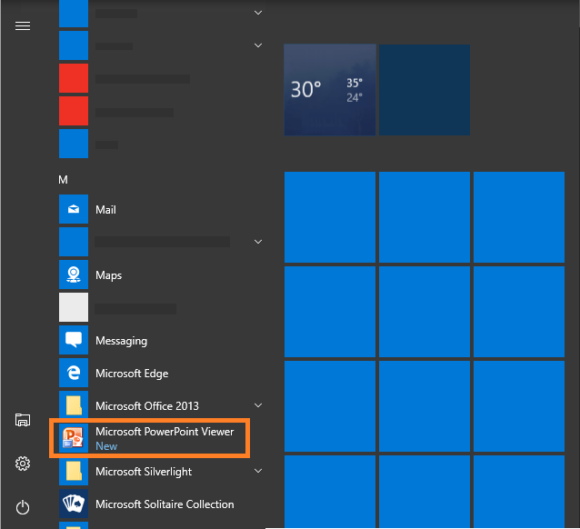Select Microsoft Solitaire Collection entry text

165,504
